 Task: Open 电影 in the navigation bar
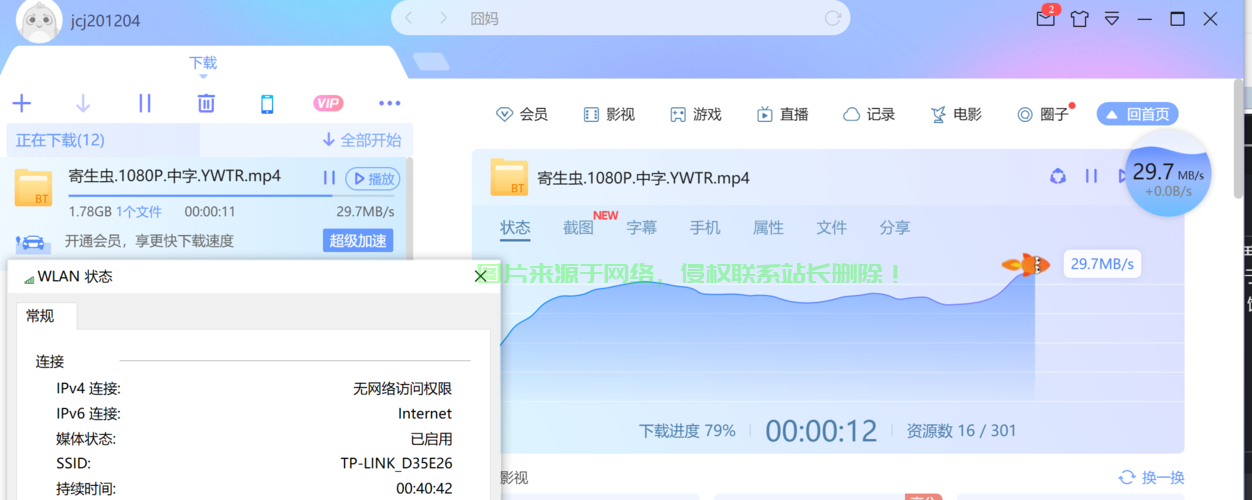point(956,114)
